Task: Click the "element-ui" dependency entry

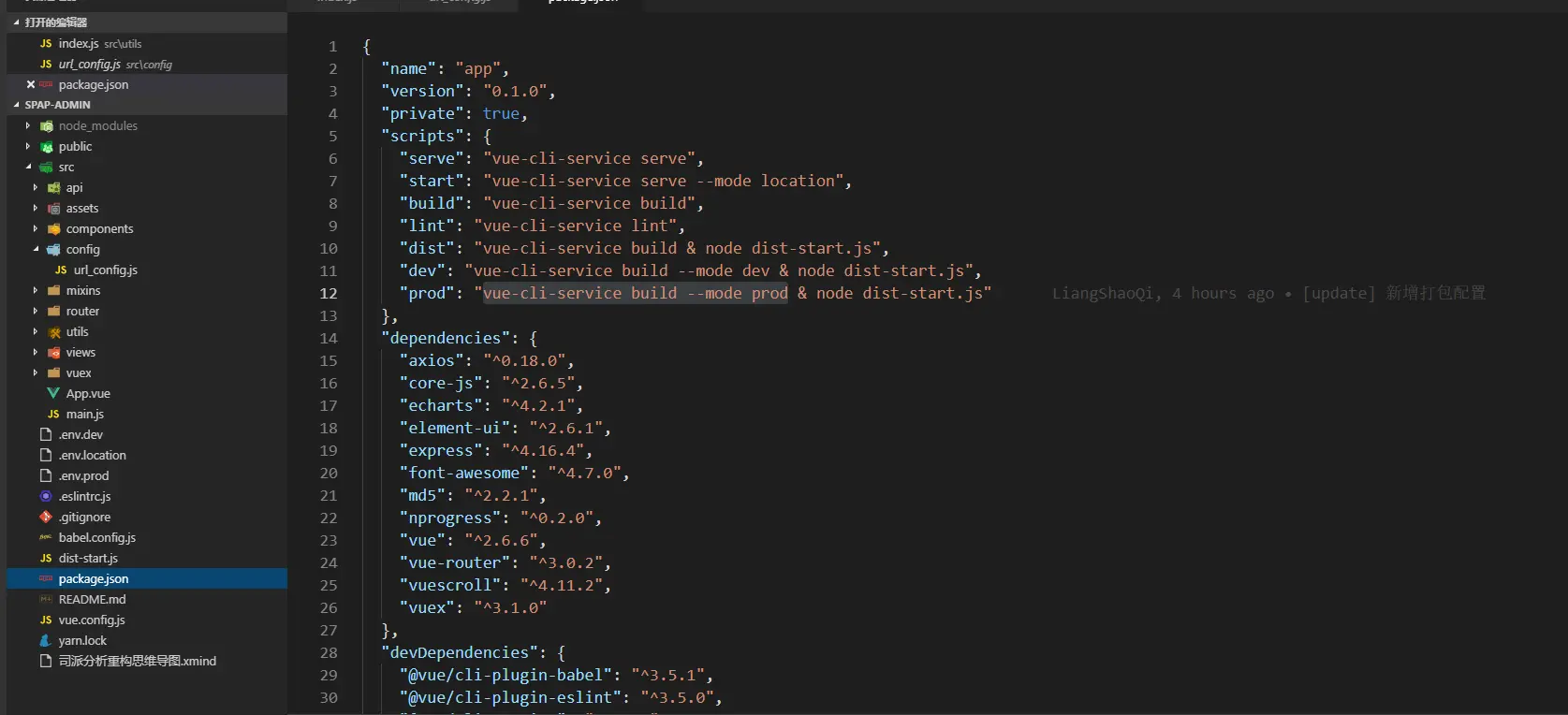Action: click(x=506, y=428)
